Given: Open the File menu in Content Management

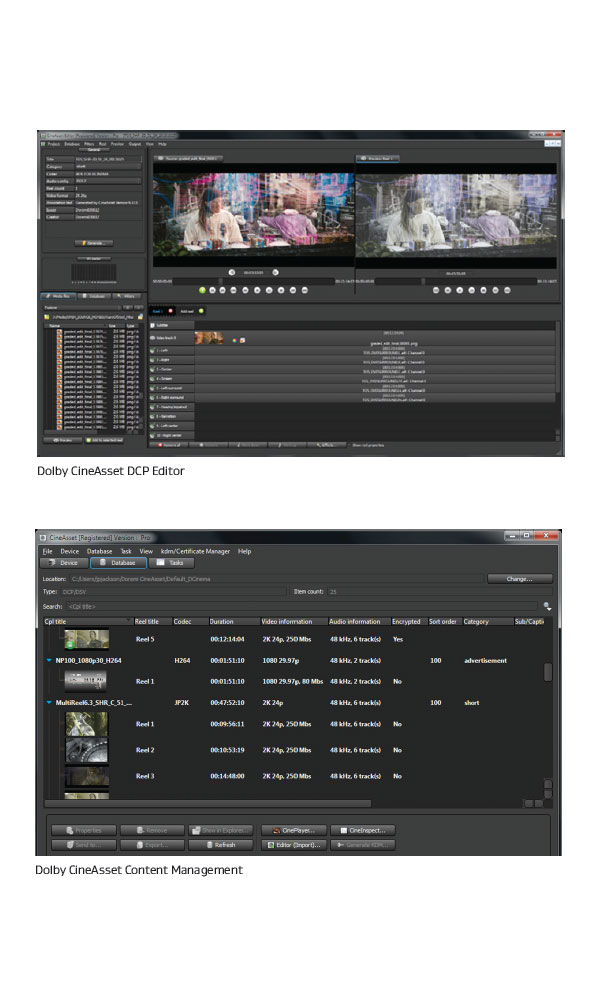Looking at the screenshot, I should 47,551.
